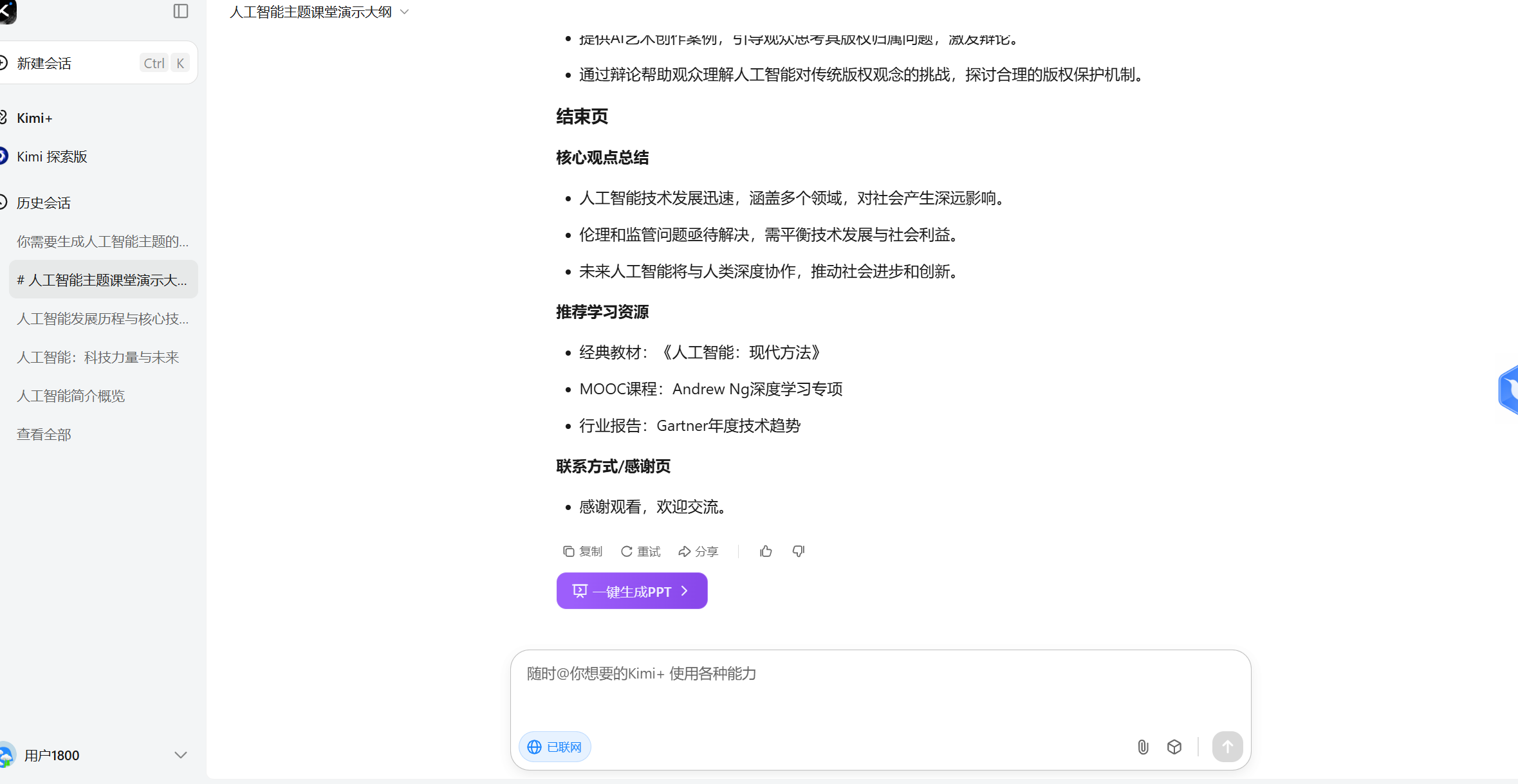
Task: Retry the response with 重试
Action: click(x=641, y=551)
